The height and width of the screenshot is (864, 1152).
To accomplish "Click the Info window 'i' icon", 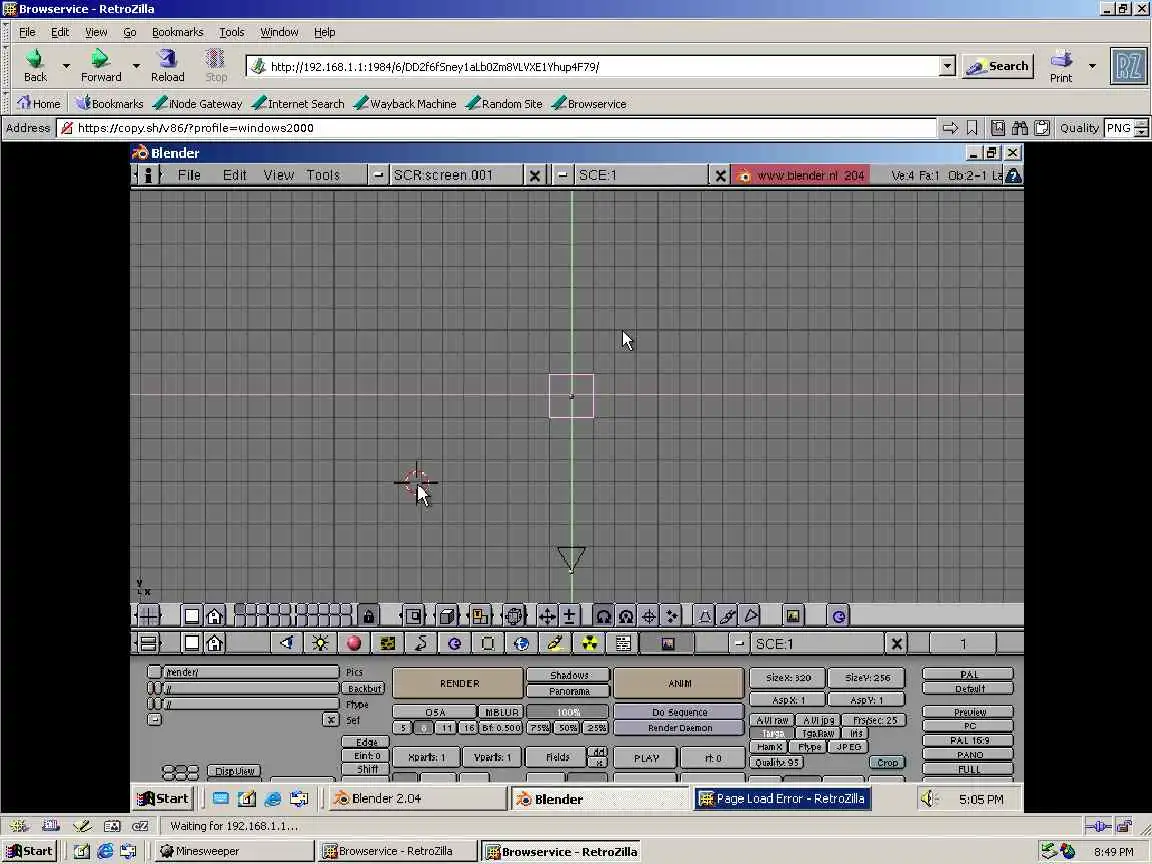I will click(x=148, y=175).
